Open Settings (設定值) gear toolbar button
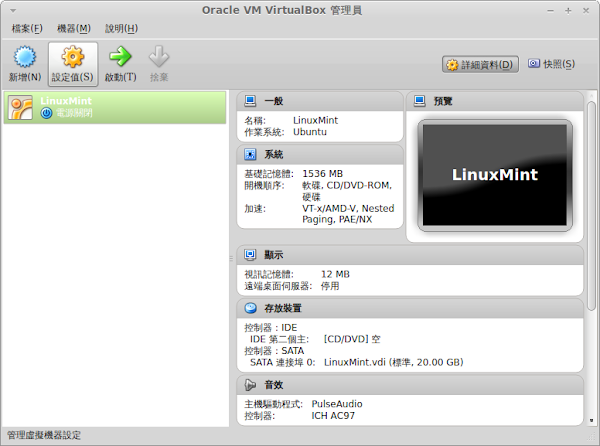 (73, 64)
